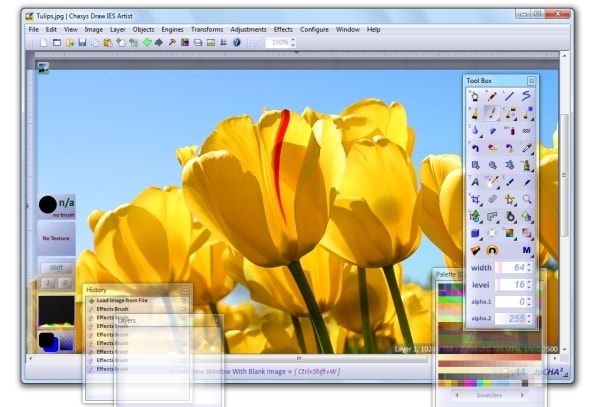Viewport: 600px width, 407px height.
Task: Click the alpha.1 value stepper arrows
Action: 529,301
